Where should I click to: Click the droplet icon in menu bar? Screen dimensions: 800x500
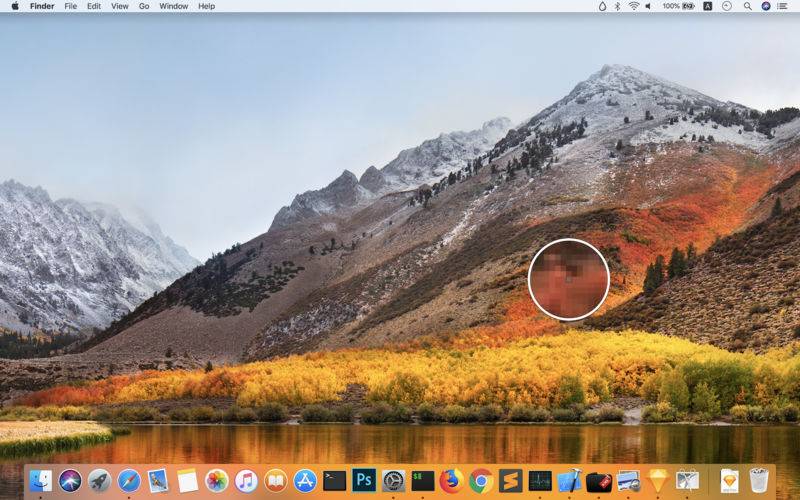[x=603, y=6]
